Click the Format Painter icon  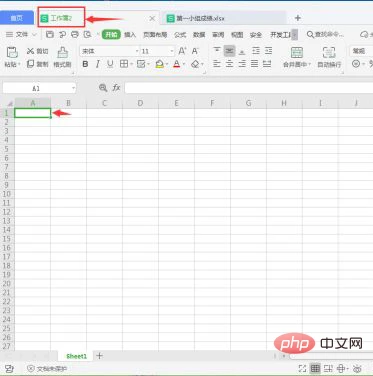pos(62,52)
